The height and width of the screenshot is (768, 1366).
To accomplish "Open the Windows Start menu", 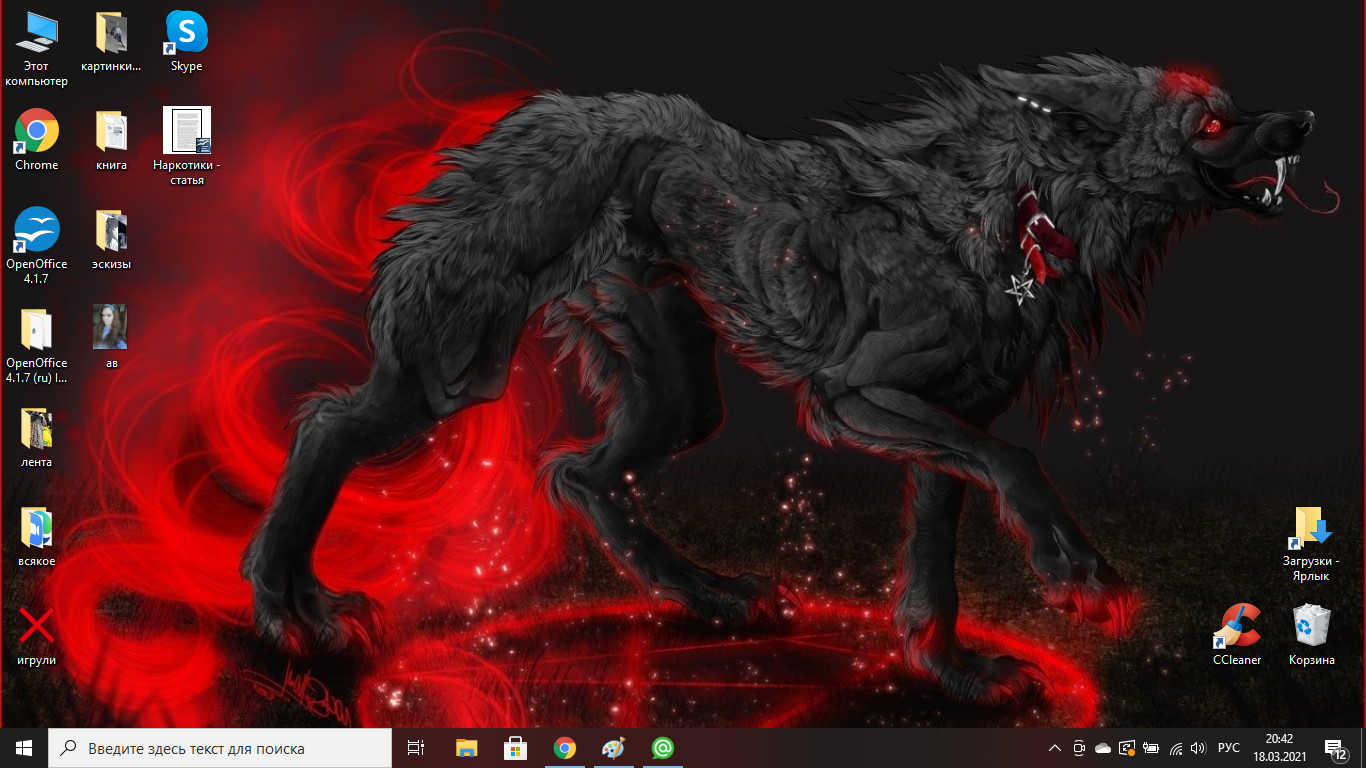I will pos(24,748).
